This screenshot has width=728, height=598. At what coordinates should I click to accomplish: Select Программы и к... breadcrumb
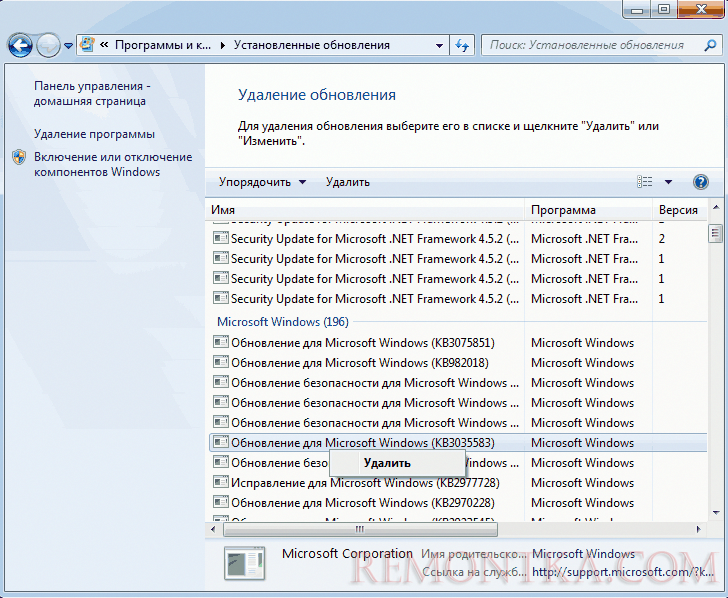(162, 45)
